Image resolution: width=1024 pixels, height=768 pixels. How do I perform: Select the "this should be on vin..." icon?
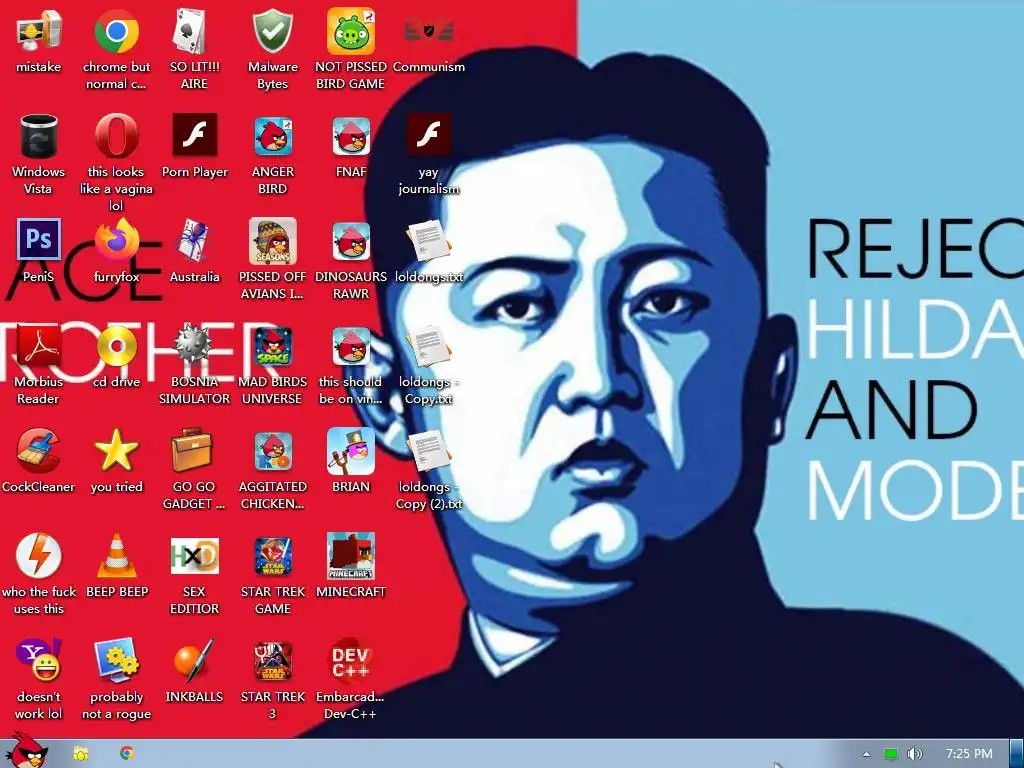coord(351,345)
